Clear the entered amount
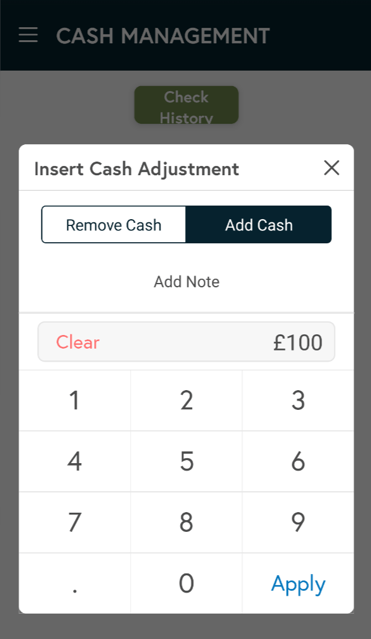Image resolution: width=371 pixels, height=639 pixels. [x=77, y=342]
